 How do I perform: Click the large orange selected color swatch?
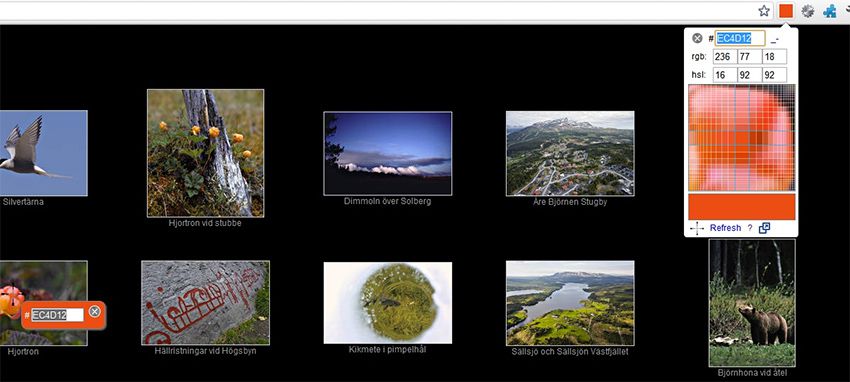(x=742, y=206)
